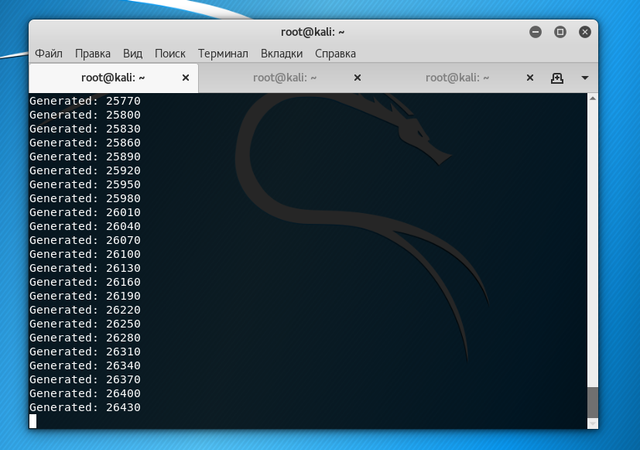
Task: Click the line 'Generated: 26070'
Action: (x=85, y=240)
